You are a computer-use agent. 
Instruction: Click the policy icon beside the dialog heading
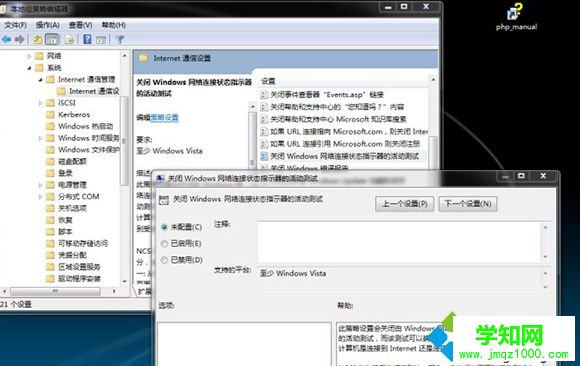163,200
